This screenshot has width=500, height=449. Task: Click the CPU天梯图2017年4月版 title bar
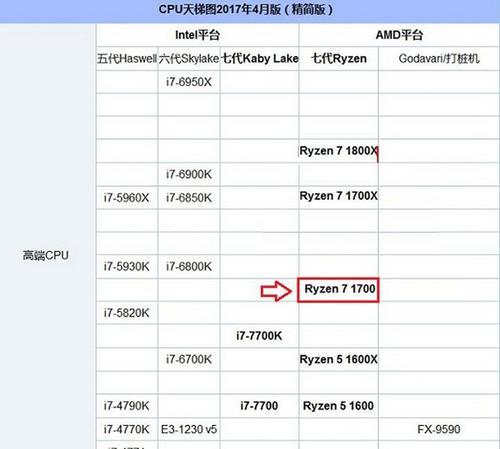[246, 10]
